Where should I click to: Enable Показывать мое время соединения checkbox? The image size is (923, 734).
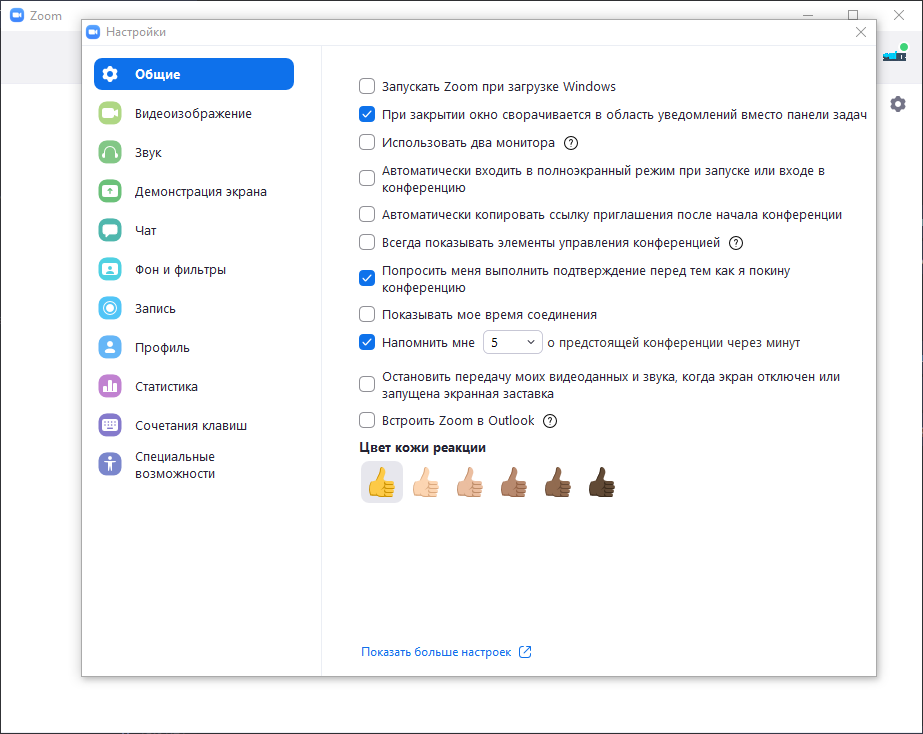click(367, 314)
